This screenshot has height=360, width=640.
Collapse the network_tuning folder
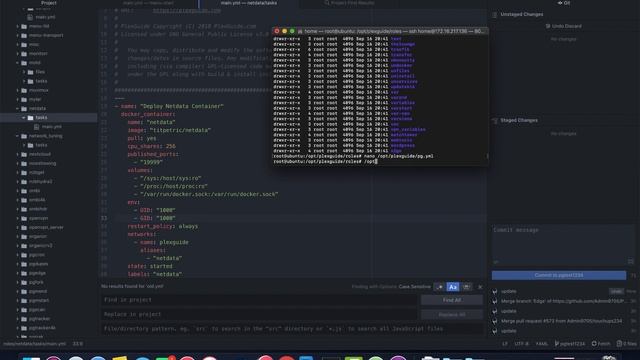18,136
